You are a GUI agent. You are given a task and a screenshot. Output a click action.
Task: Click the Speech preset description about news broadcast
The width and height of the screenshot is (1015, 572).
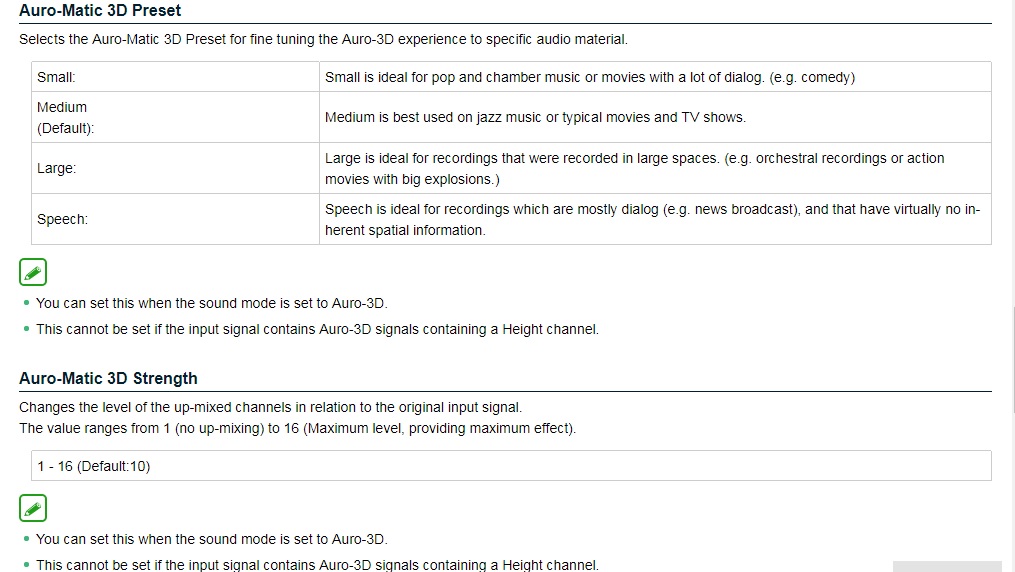pos(652,219)
